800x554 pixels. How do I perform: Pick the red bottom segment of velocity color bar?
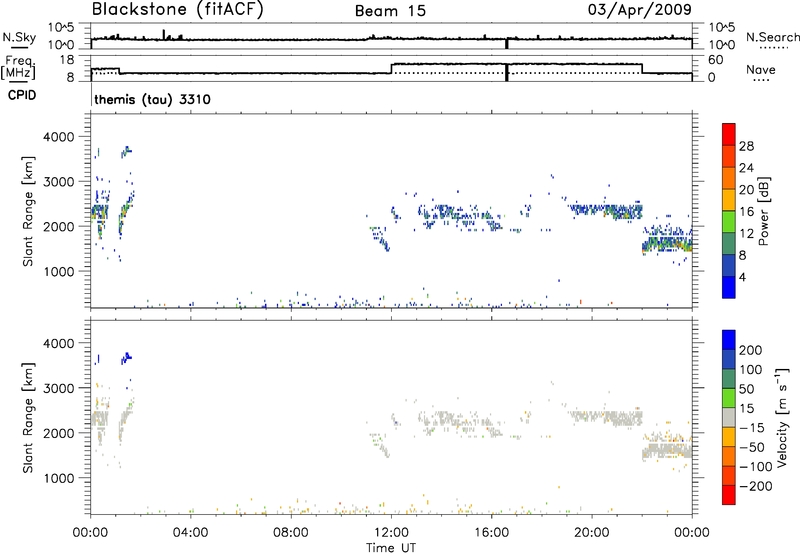(x=729, y=495)
